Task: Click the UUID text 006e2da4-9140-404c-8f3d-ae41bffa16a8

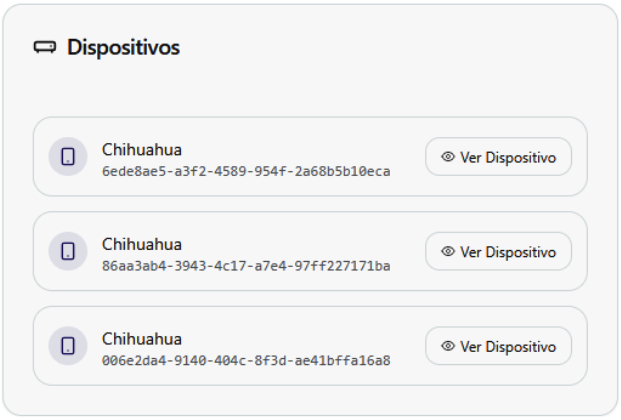Action: coord(246,360)
